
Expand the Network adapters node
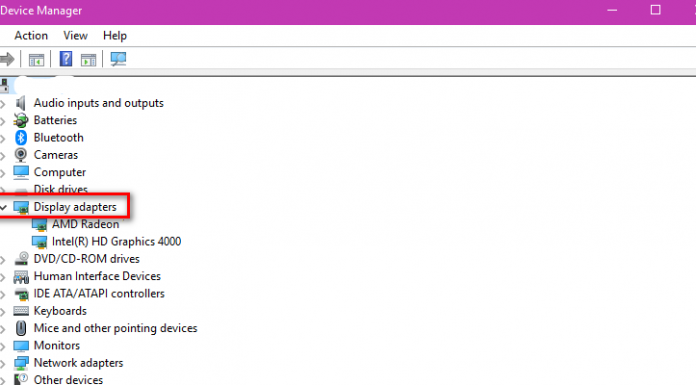click(3, 364)
